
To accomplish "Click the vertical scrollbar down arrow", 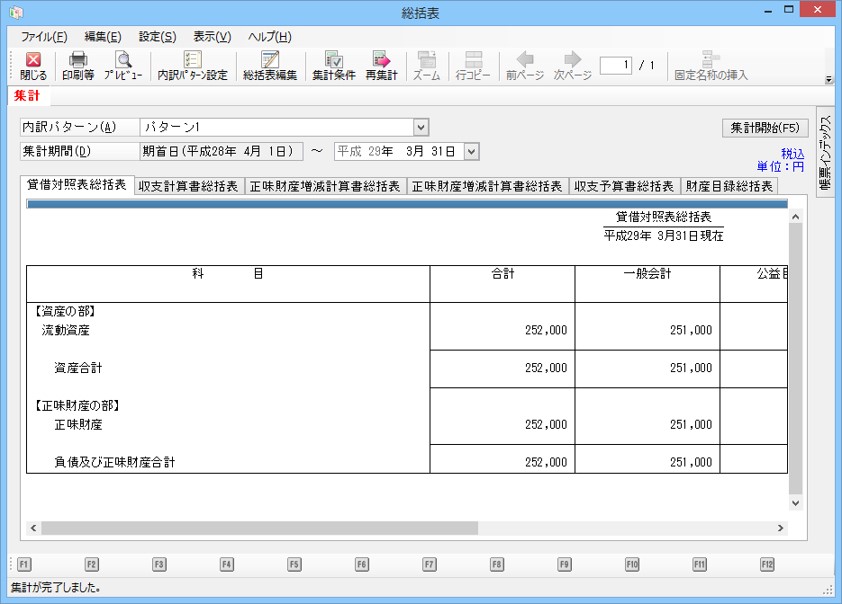I will tap(796, 504).
